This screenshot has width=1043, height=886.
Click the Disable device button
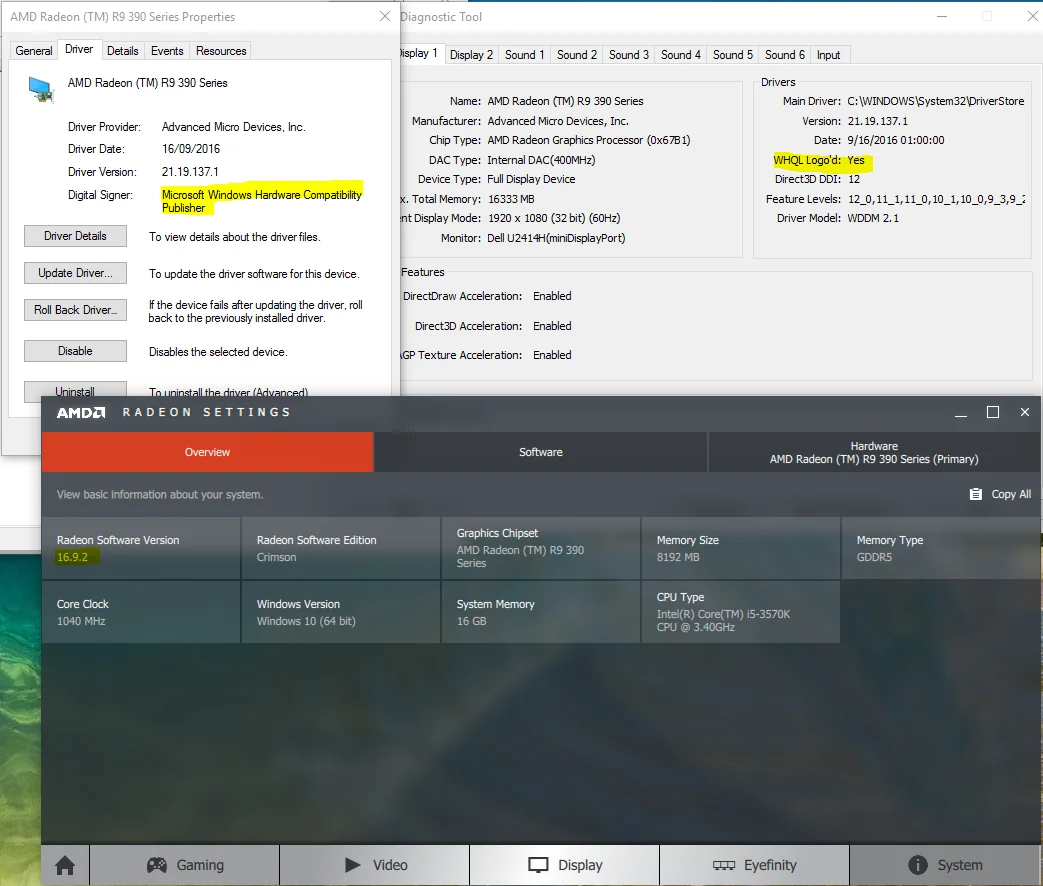pos(75,351)
